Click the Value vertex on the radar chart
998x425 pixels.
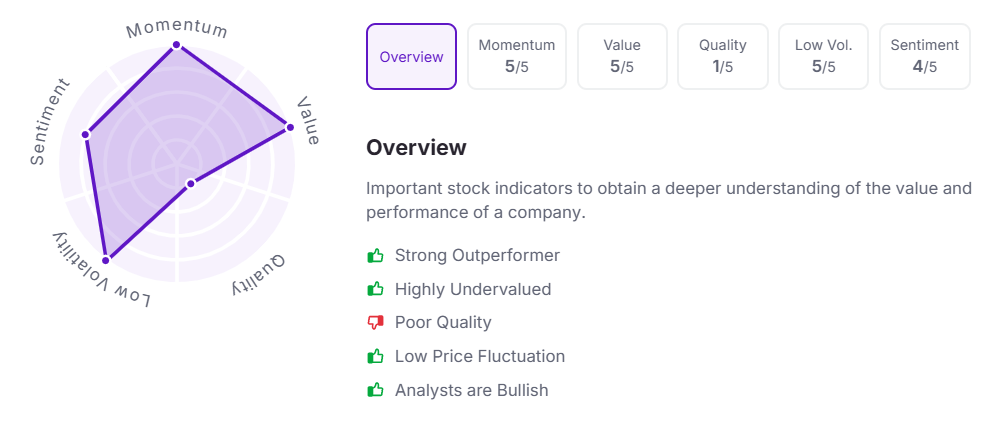289,127
